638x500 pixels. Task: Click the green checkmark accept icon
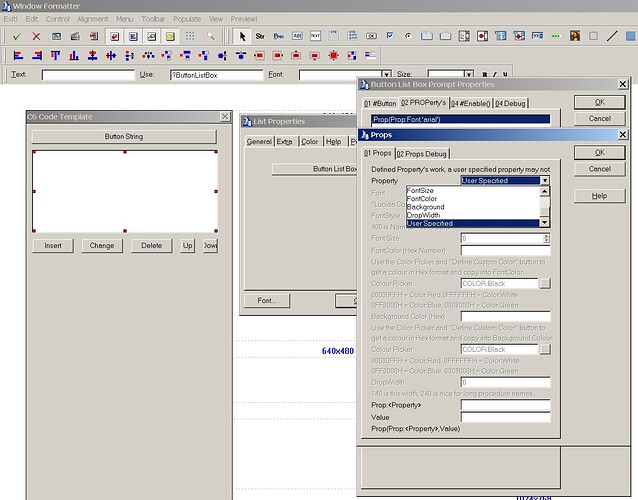tap(17, 36)
